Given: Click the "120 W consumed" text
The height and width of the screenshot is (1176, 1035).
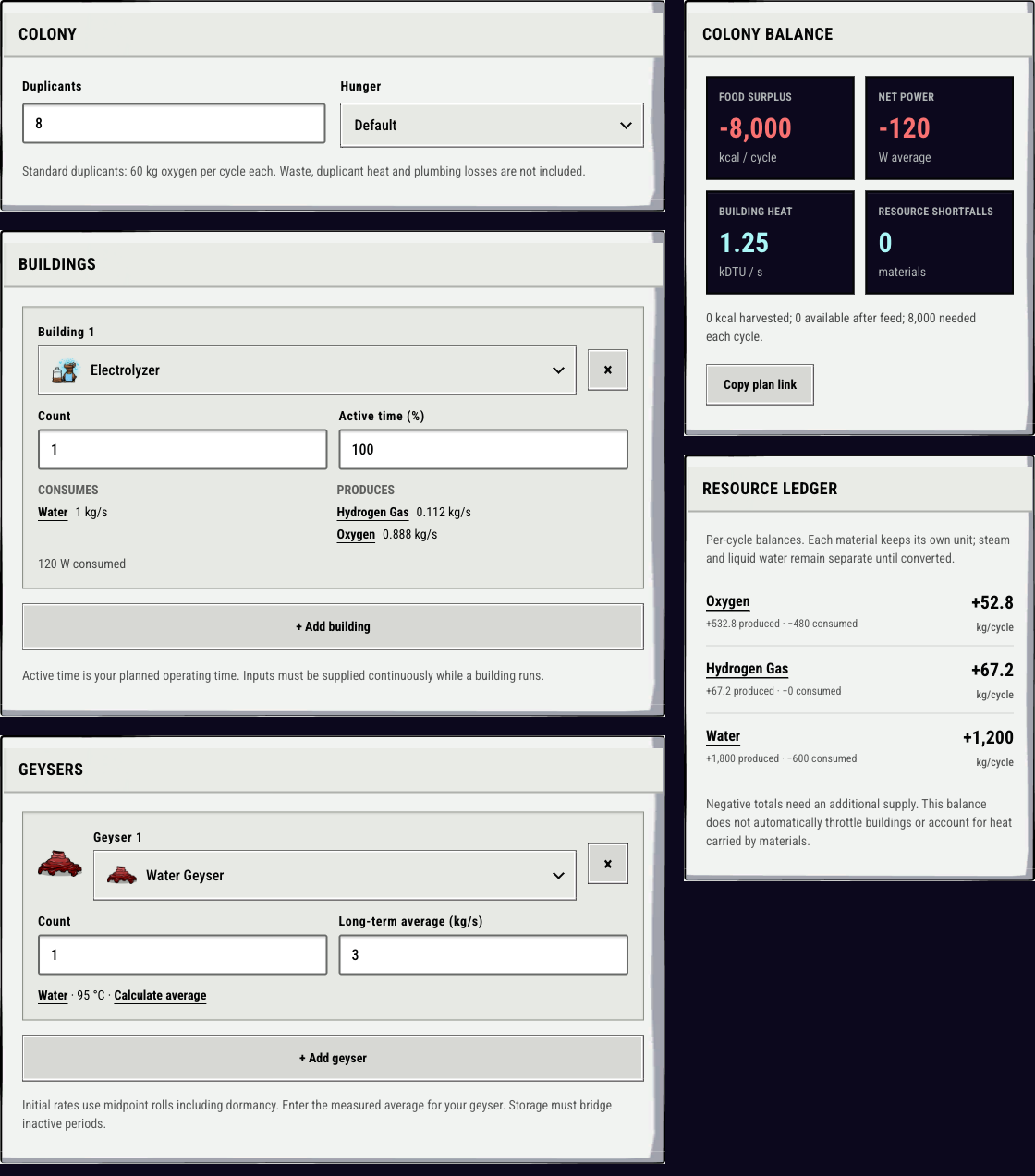Looking at the screenshot, I should point(81,564).
